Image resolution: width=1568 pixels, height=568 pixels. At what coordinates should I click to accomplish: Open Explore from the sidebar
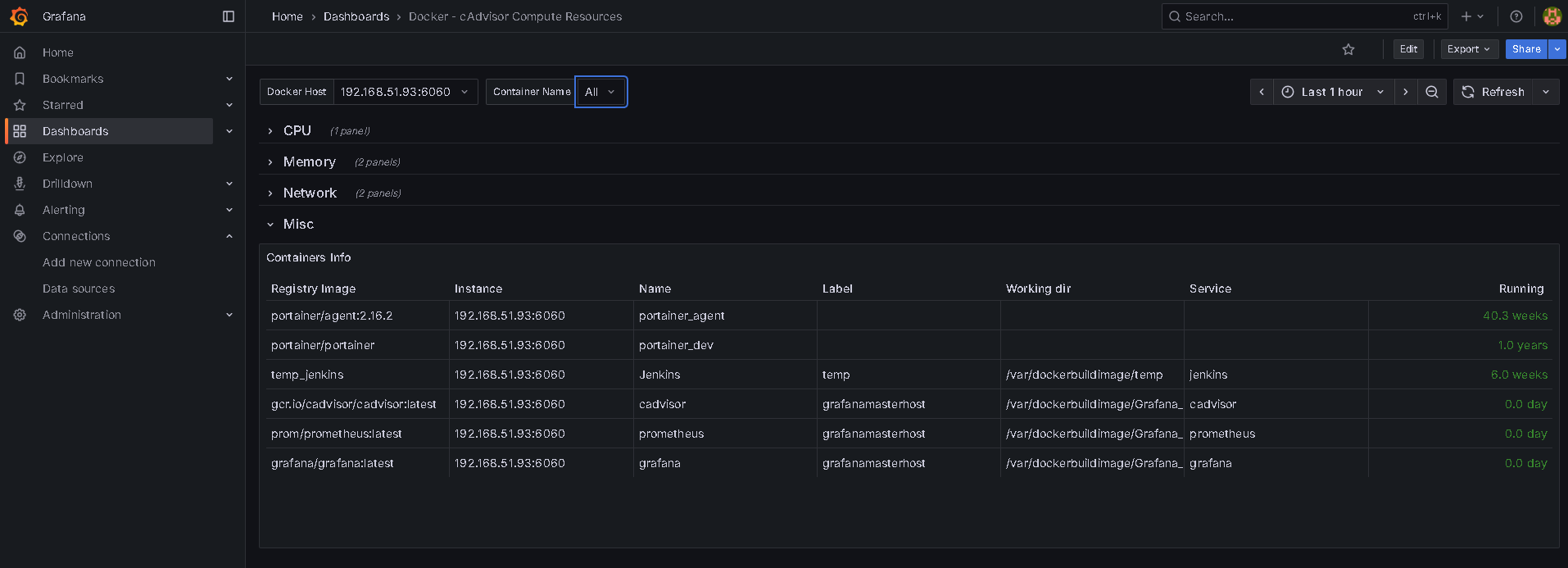pos(63,157)
